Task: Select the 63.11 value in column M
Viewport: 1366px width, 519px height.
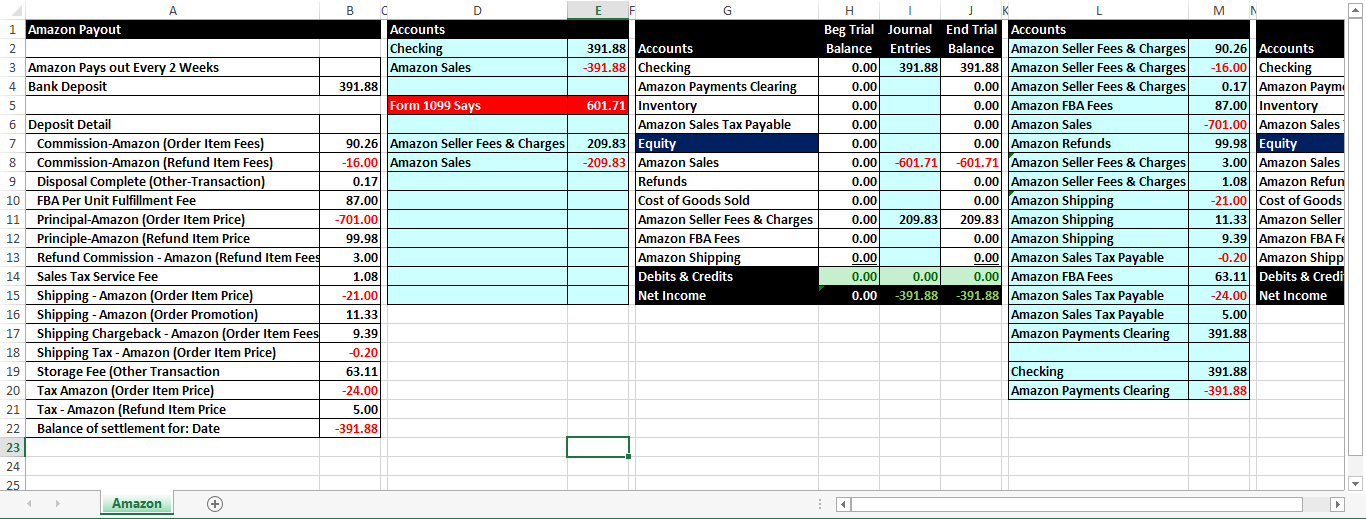Action: coord(1219,276)
